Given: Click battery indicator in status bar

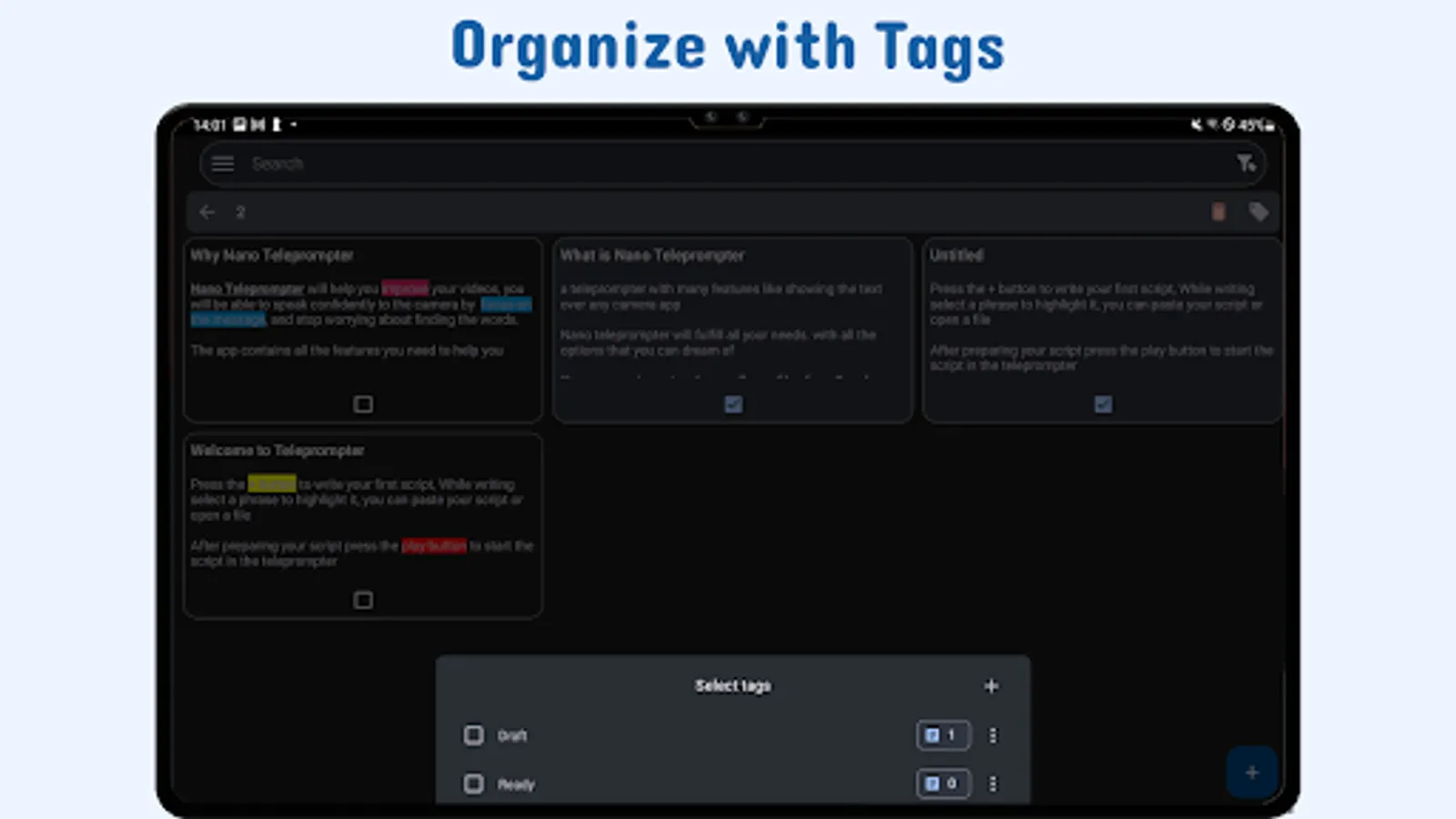Looking at the screenshot, I should [1257, 125].
